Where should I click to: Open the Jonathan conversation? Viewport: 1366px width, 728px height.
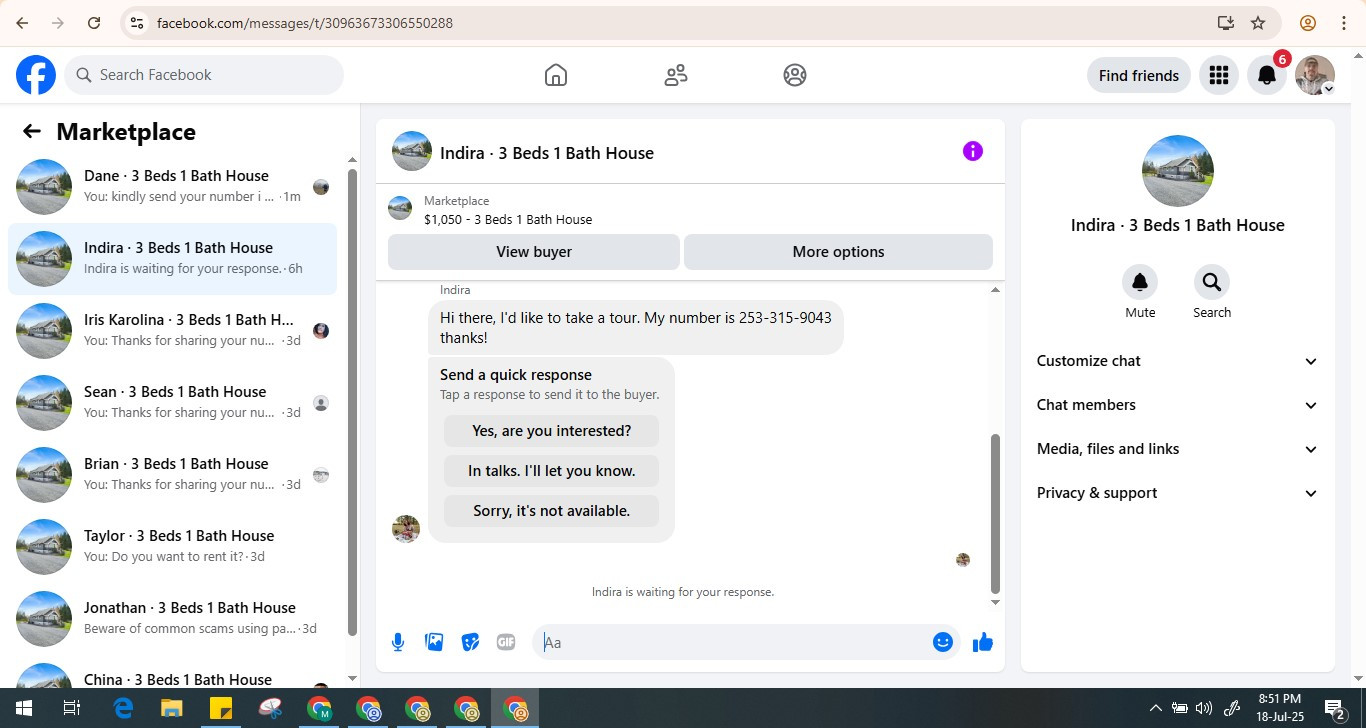point(172,619)
